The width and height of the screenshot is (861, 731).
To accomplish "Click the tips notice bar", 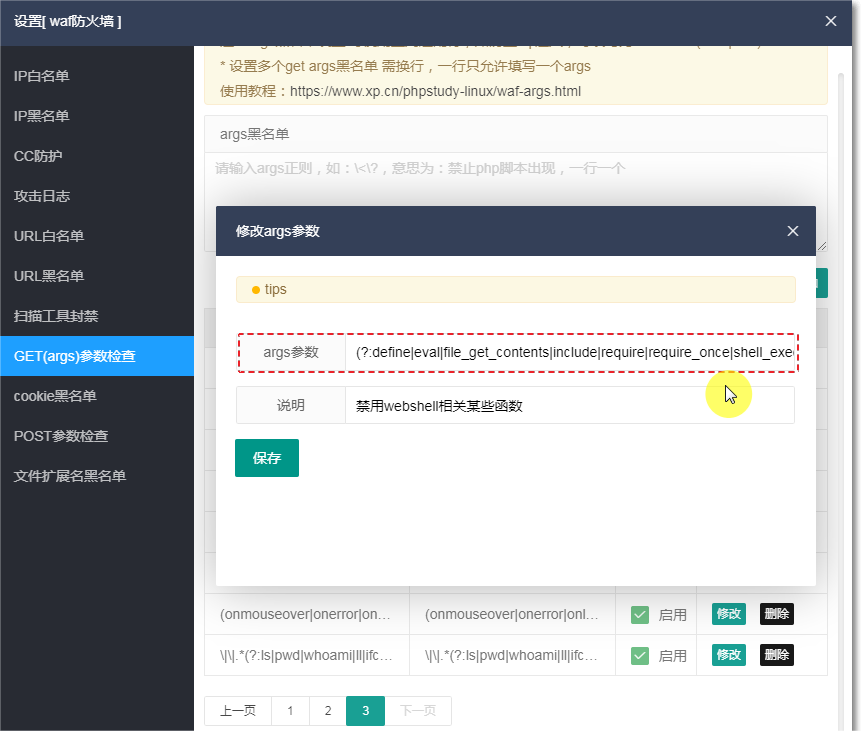I will (x=516, y=289).
